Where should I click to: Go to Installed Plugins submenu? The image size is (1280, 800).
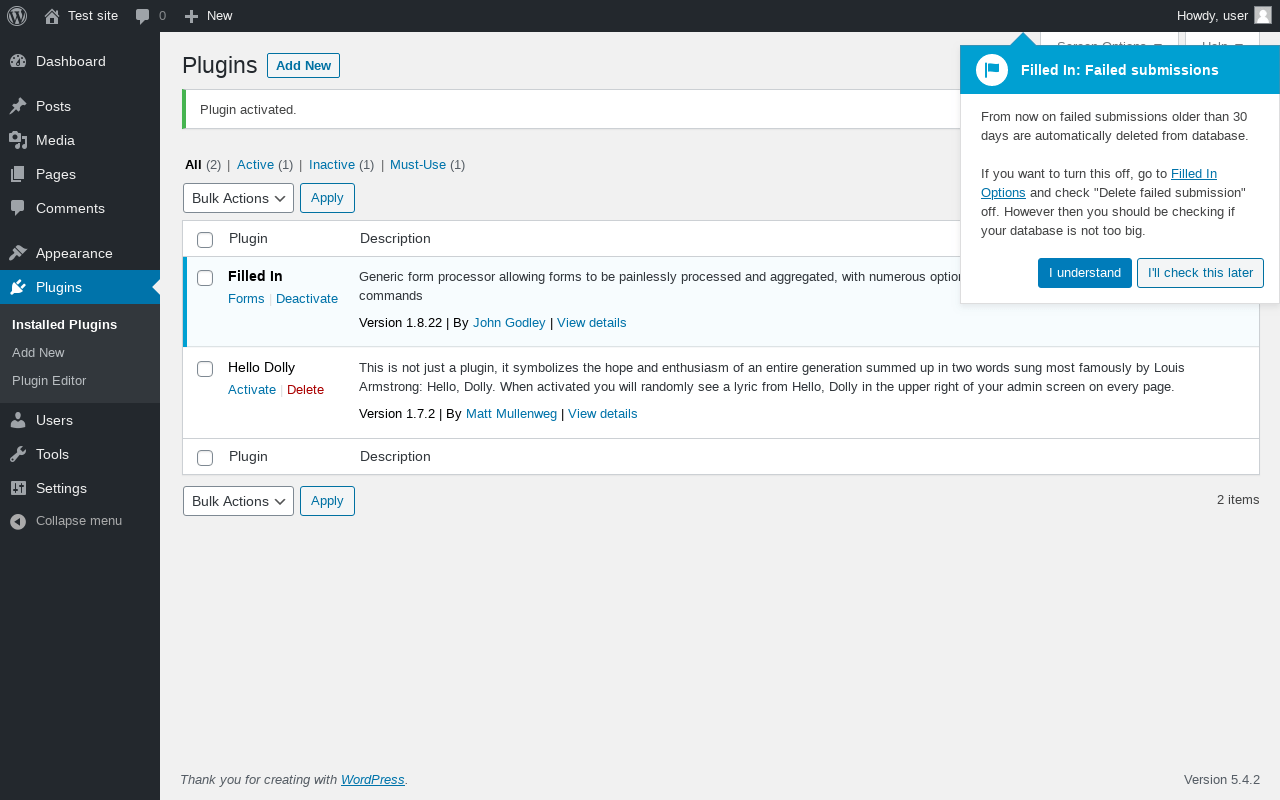(x=64, y=324)
